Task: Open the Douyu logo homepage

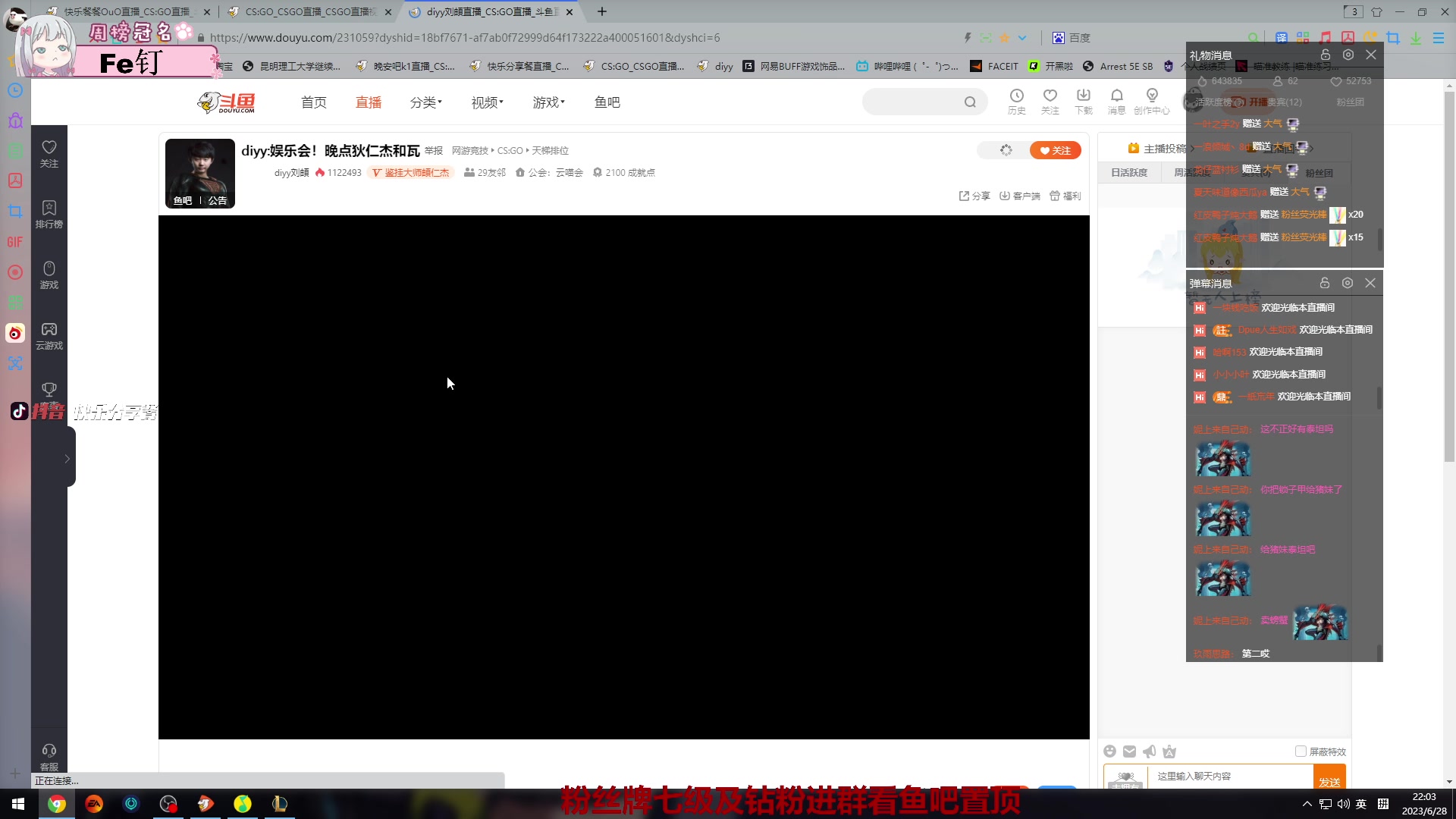Action: [226, 102]
